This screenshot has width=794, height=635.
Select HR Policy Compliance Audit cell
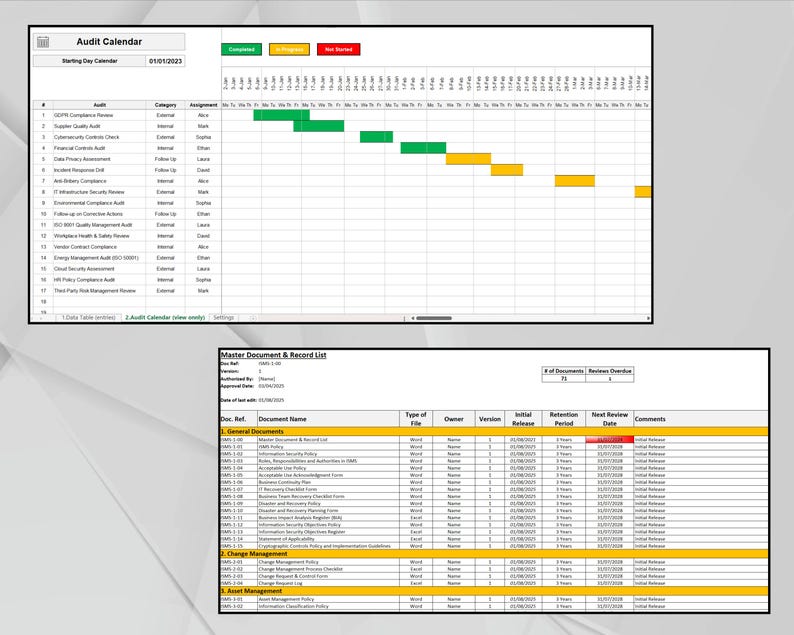(99, 280)
